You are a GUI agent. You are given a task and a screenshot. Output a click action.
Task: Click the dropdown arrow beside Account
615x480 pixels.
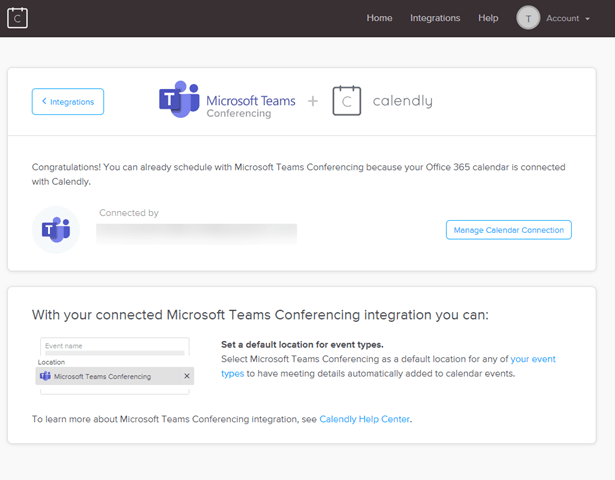pyautogui.click(x=587, y=19)
